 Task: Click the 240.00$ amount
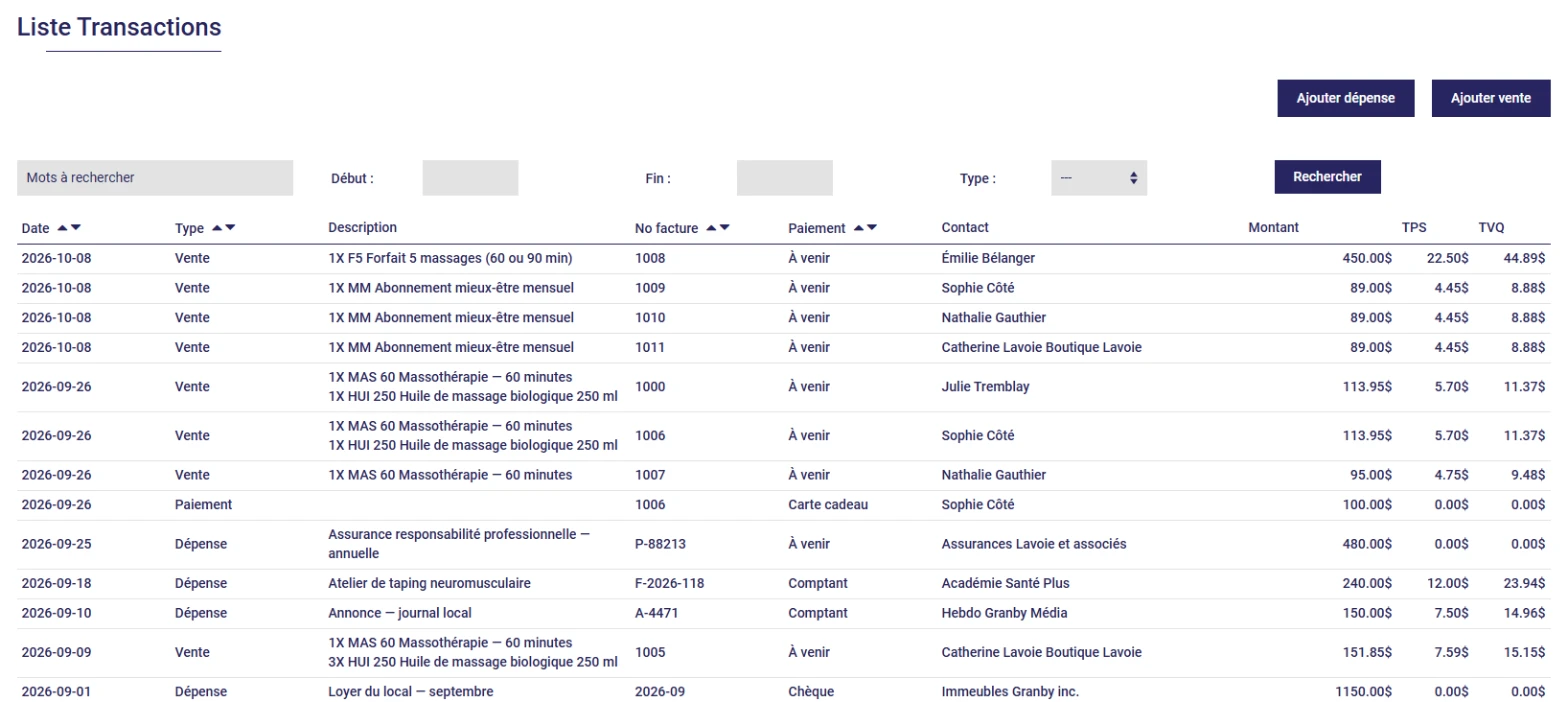[x=1367, y=583]
